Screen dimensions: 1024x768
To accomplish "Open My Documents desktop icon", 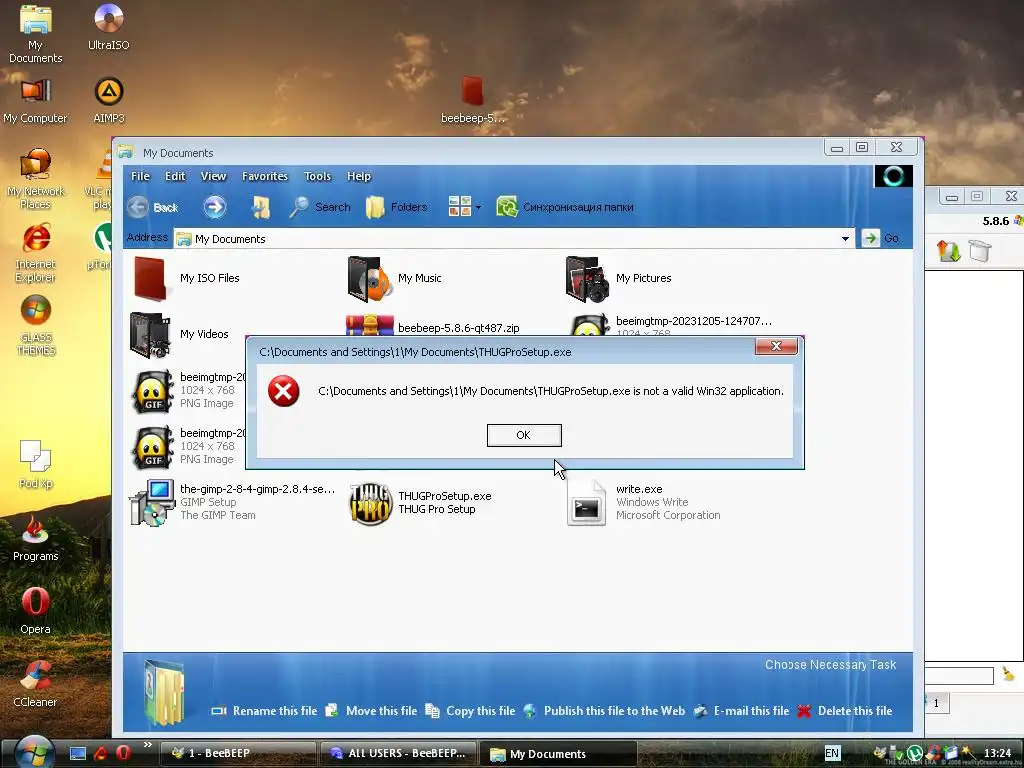I will coord(35,34).
